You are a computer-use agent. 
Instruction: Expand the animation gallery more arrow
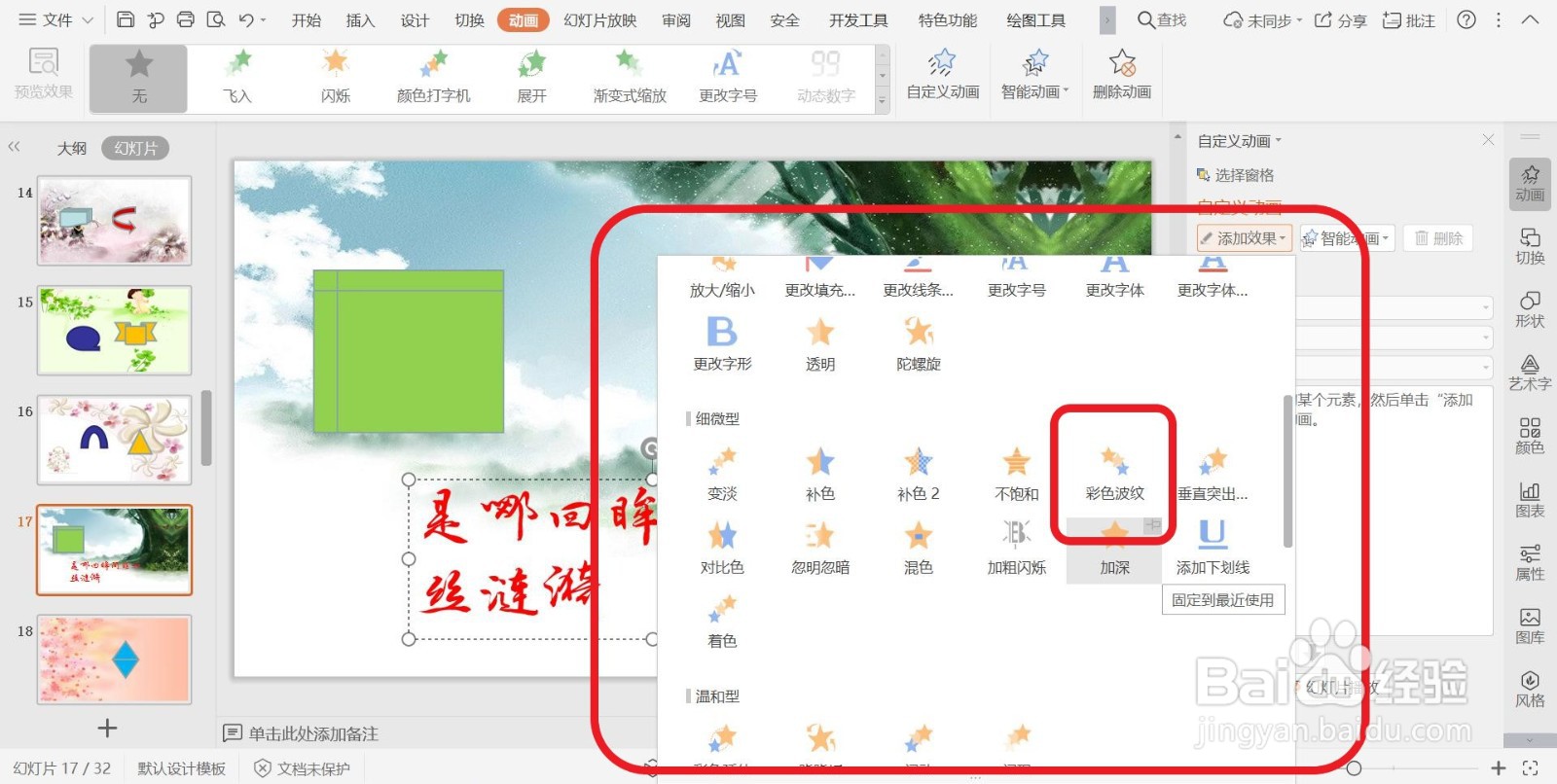tap(883, 100)
